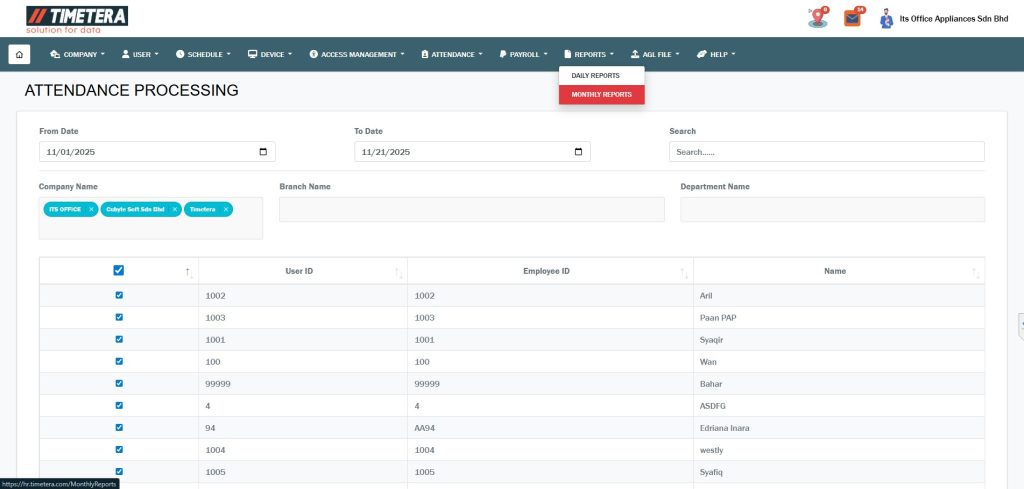Select Daily Reports menu item

pos(595,76)
